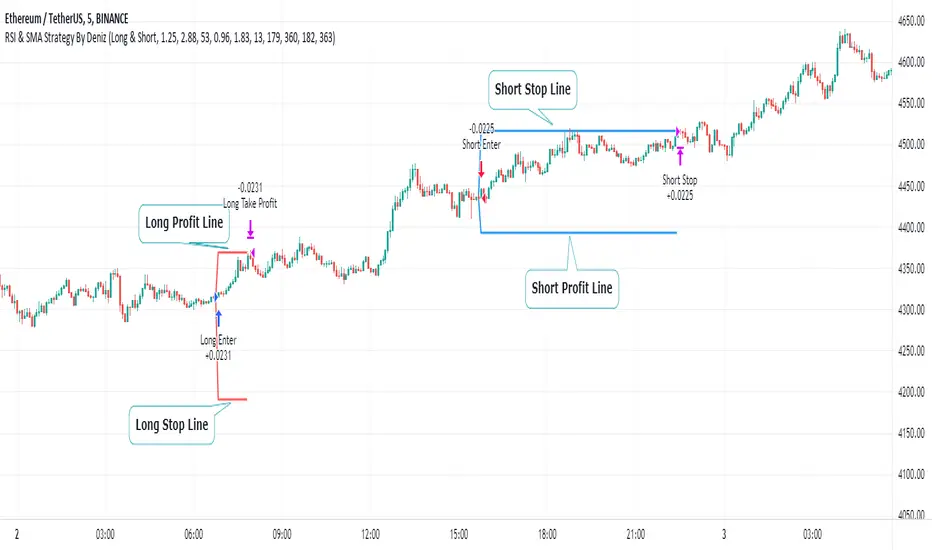The width and height of the screenshot is (932, 550).
Task: Click the lower blue short profit horizontal line
Action: [x=580, y=233]
